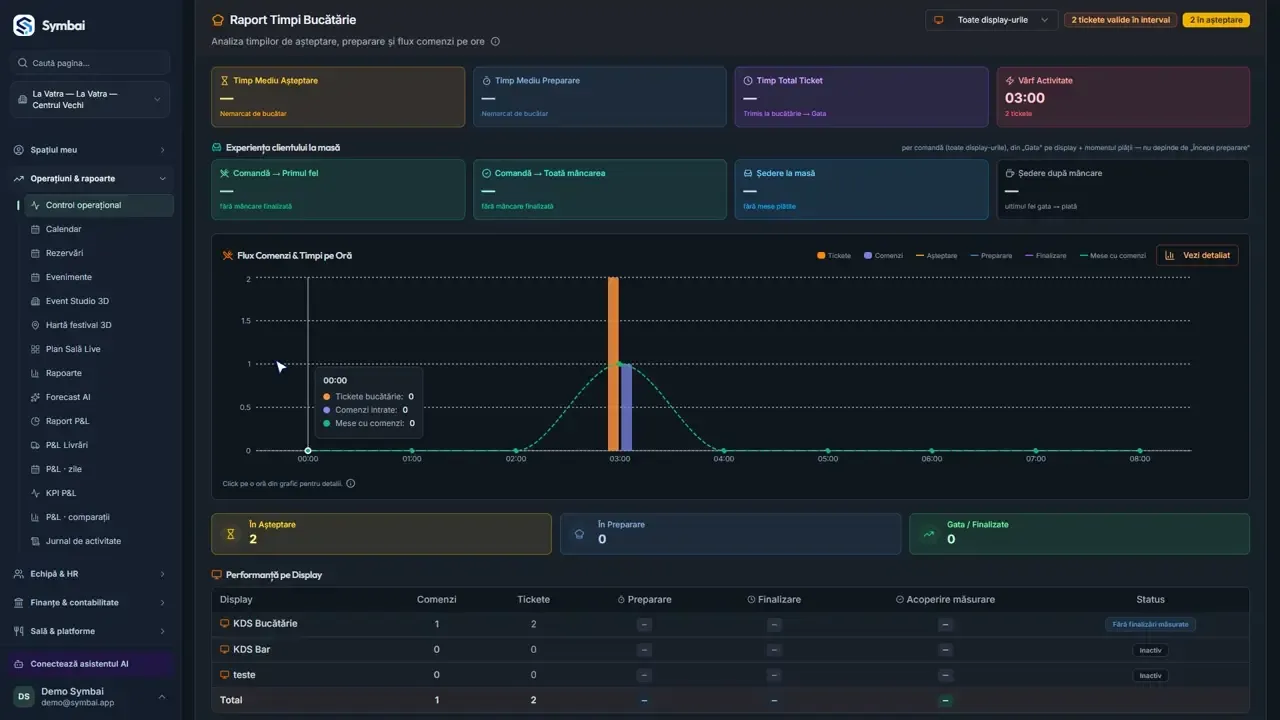1280x720 pixels.
Task: Click the 2 tickete valide în interval badge
Action: pos(1120,20)
